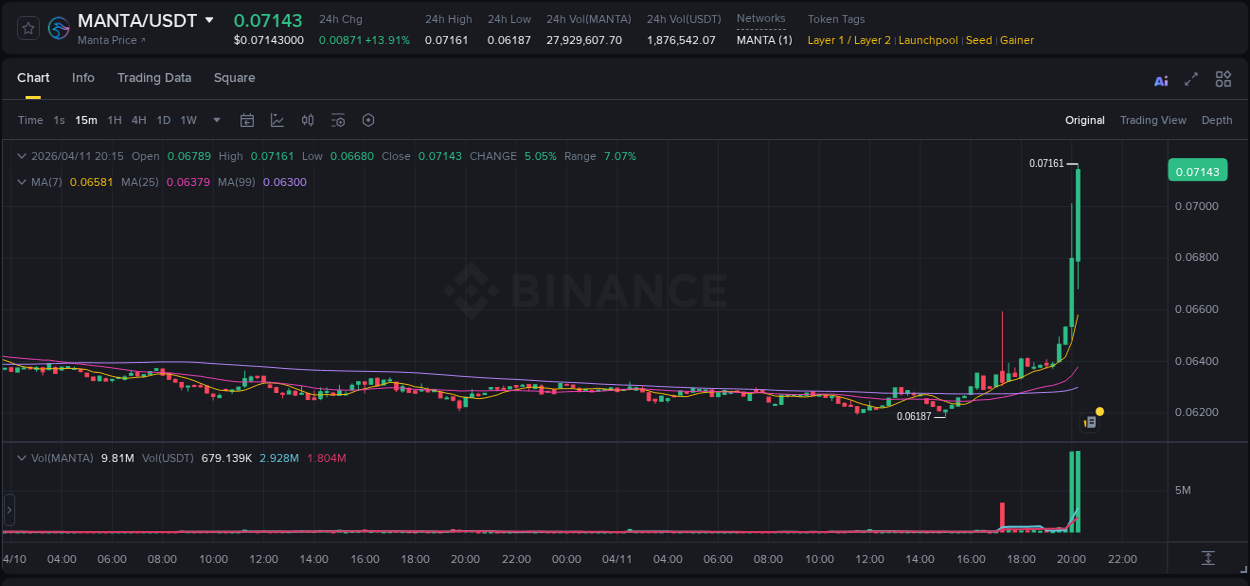Open the hexagon chart settings icon
1250x586 pixels.
[368, 120]
